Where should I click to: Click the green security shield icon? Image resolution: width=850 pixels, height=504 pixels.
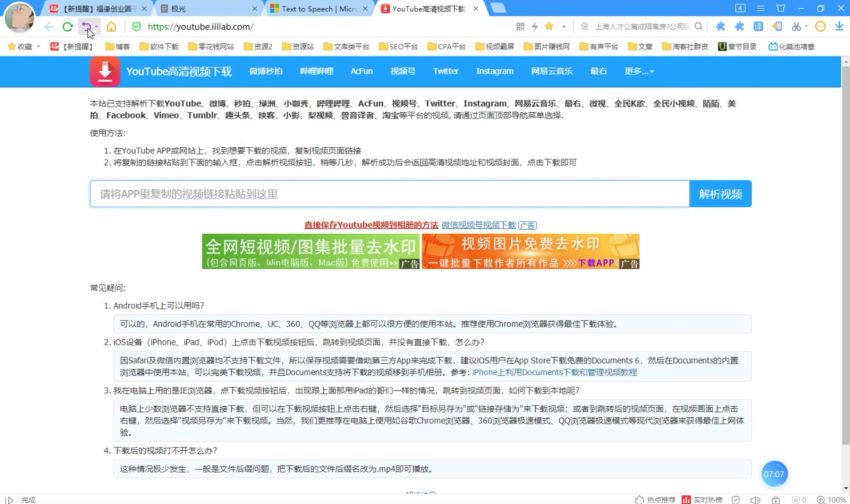[136, 27]
